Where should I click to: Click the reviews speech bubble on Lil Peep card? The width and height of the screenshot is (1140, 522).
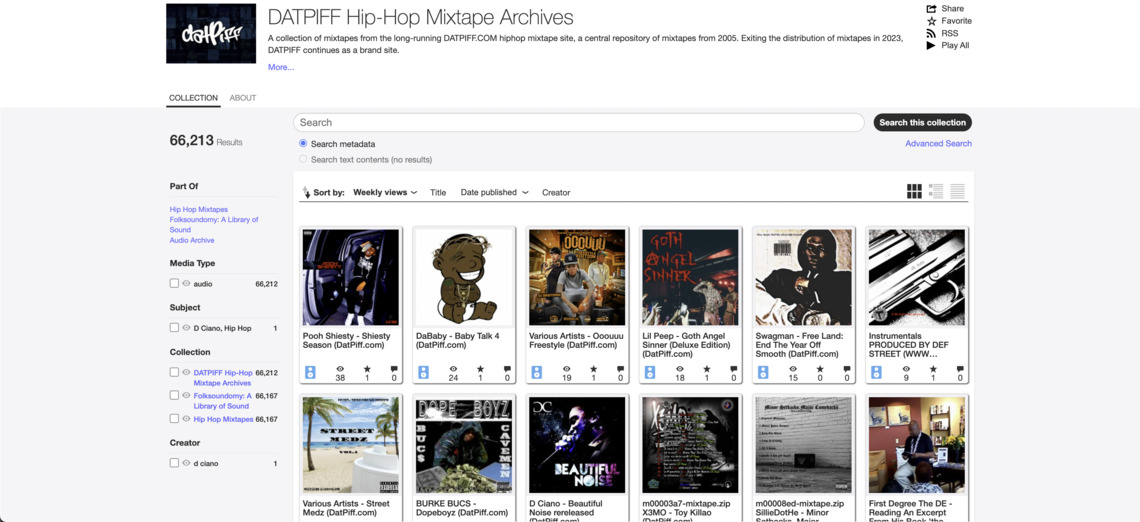[734, 369]
